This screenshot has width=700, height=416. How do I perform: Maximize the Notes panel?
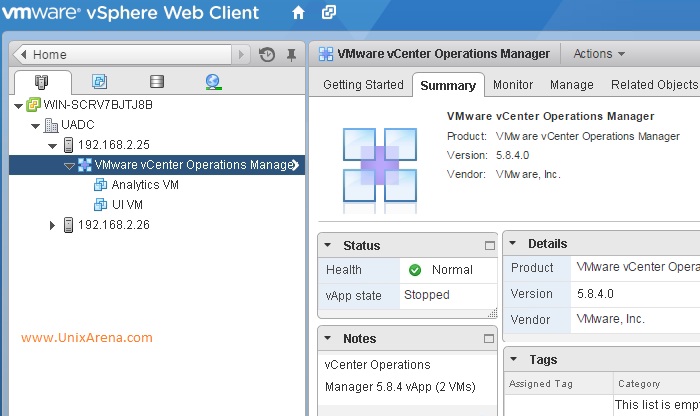pos(489,339)
